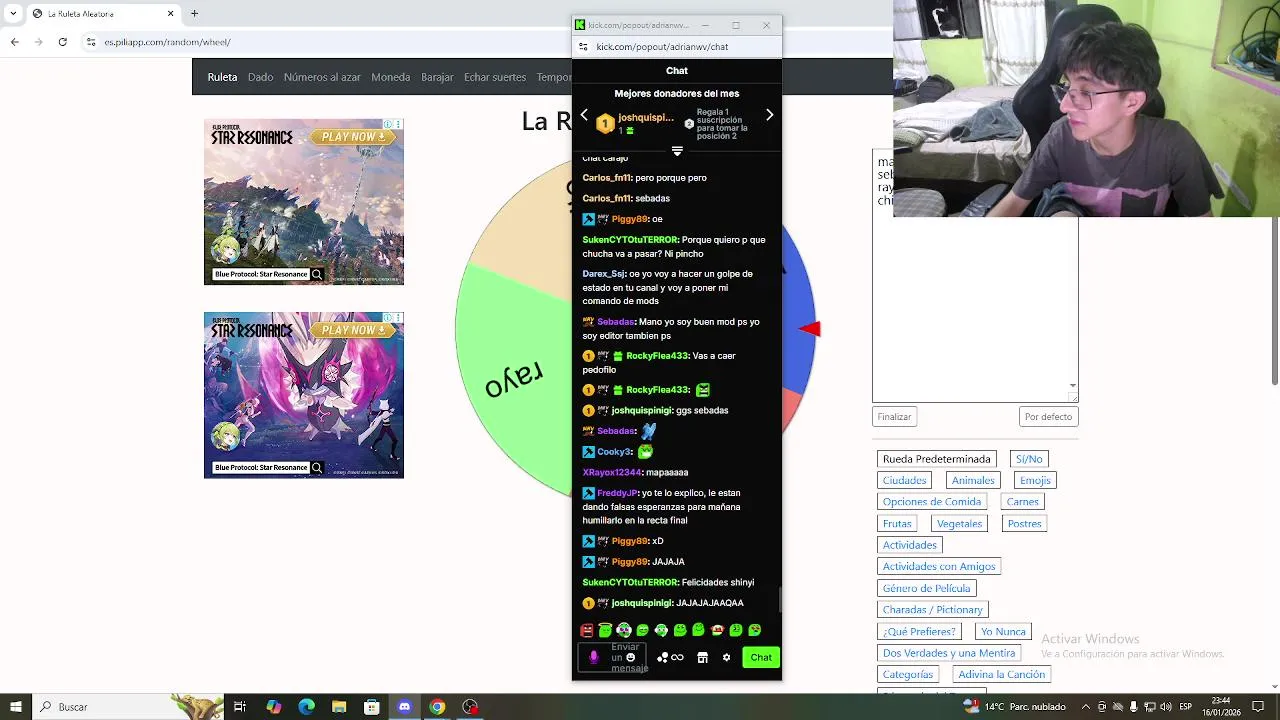Go to next top donor
1280x720 pixels.
click(x=769, y=115)
